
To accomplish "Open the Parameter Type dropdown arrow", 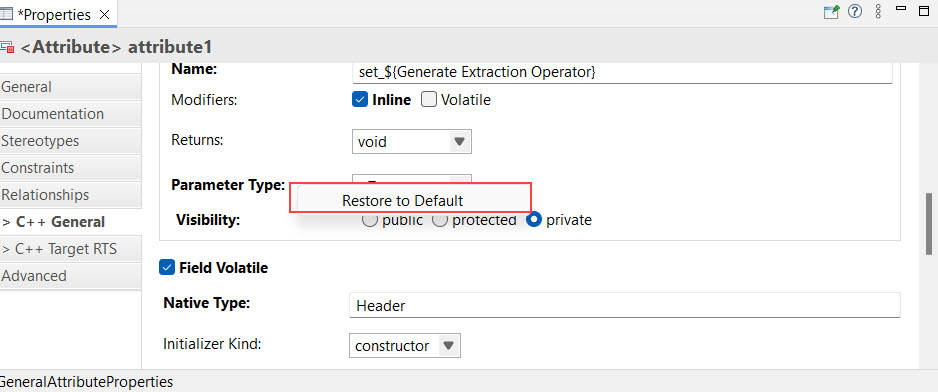I will [460, 180].
